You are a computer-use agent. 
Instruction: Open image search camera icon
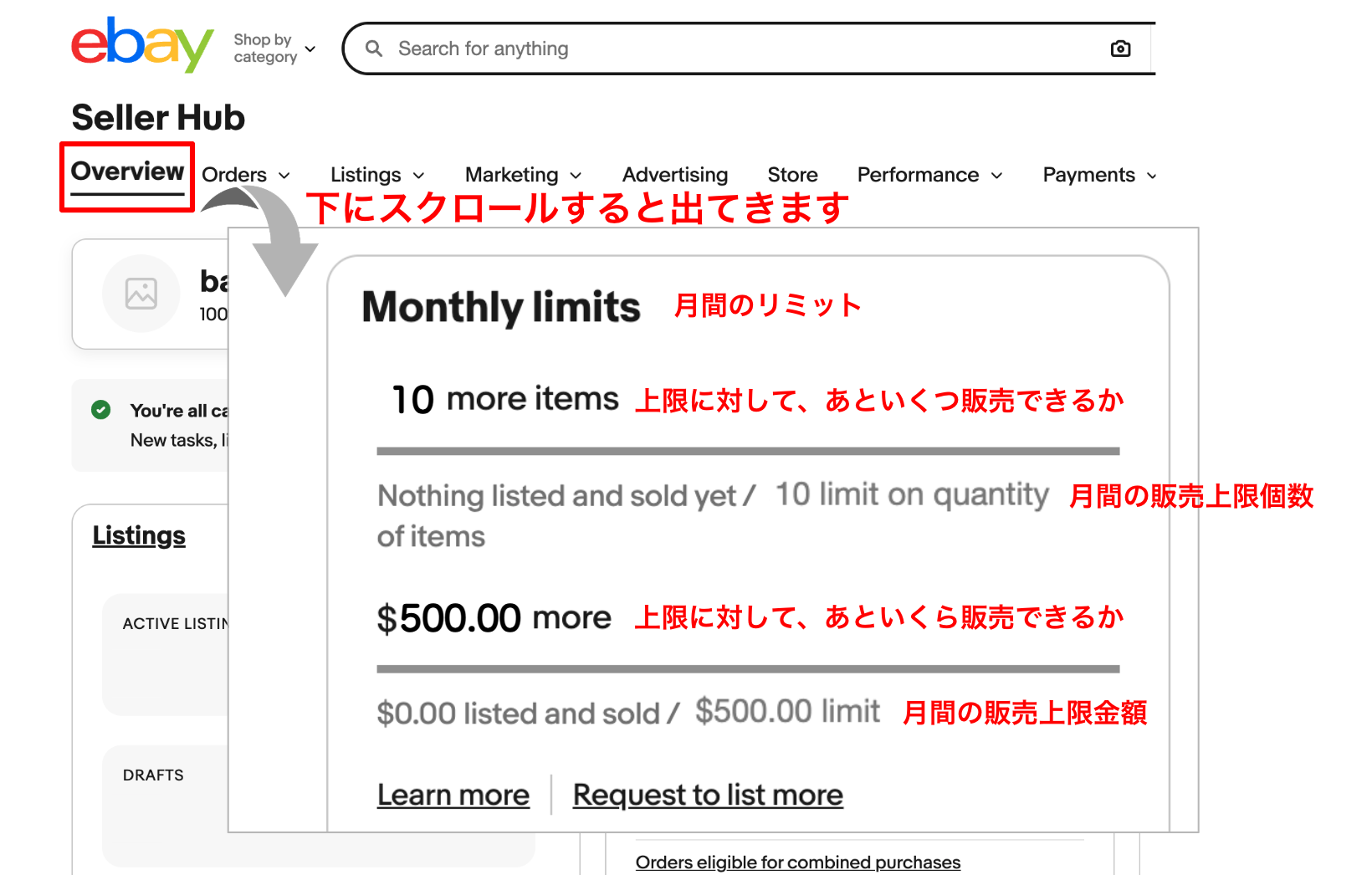1120,49
